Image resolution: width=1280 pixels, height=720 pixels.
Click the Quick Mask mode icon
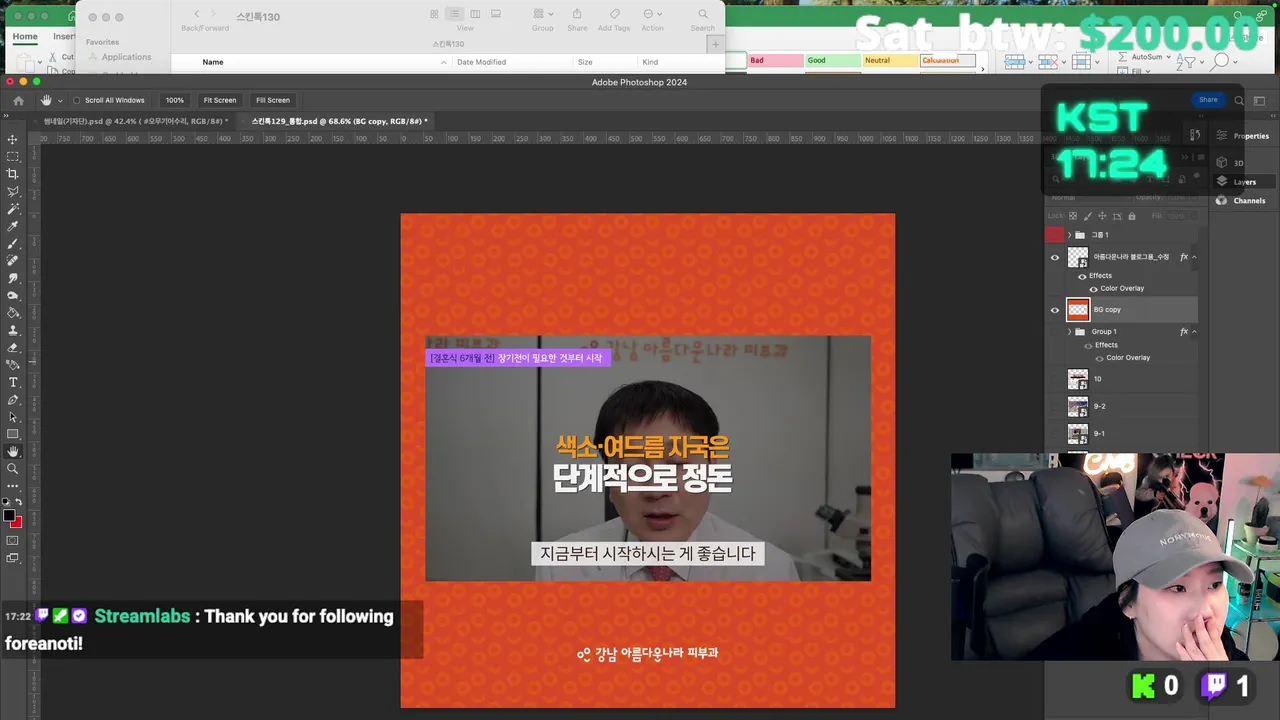(13, 541)
